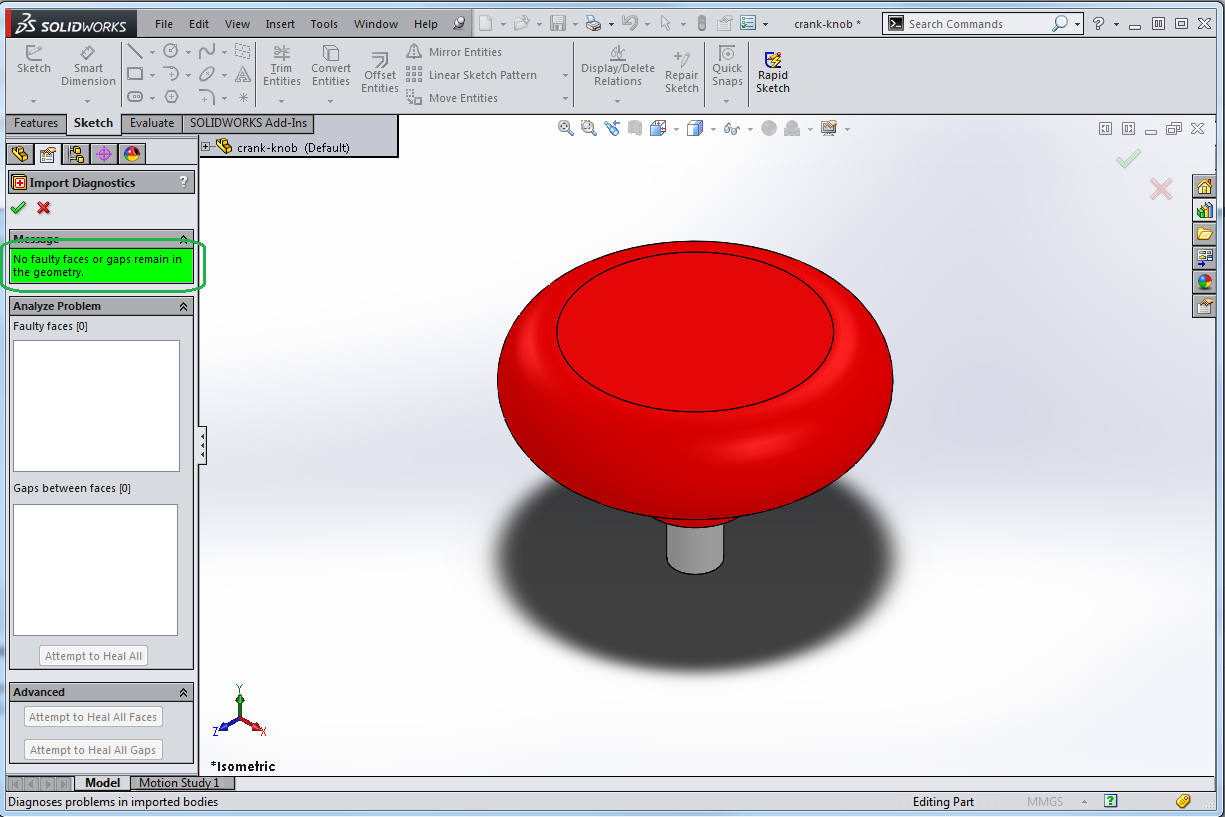Collapse the Message section
Viewport: 1225px width, 817px height.
click(x=183, y=239)
